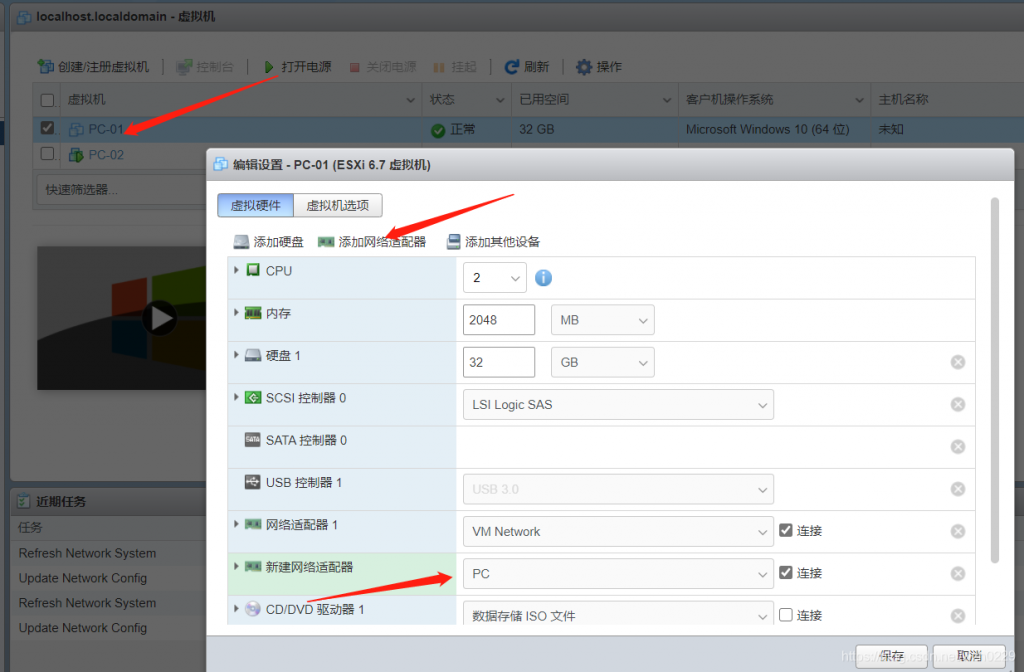Click the Create/Register VM icon
The height and width of the screenshot is (672, 1024).
(45, 67)
